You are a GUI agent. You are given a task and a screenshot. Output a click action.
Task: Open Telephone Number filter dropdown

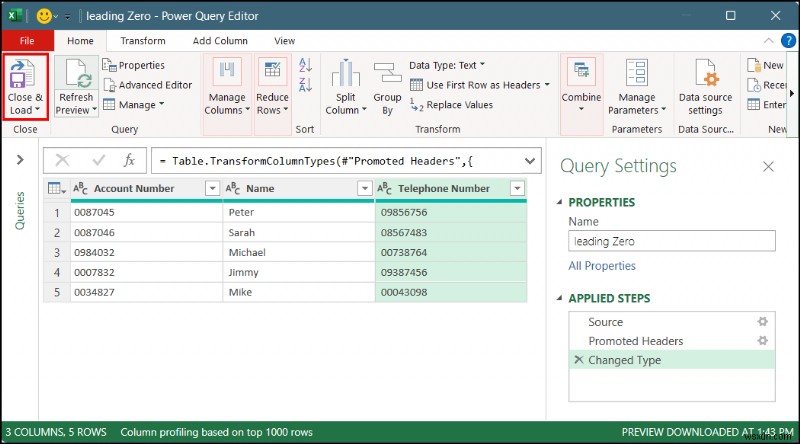click(x=517, y=189)
